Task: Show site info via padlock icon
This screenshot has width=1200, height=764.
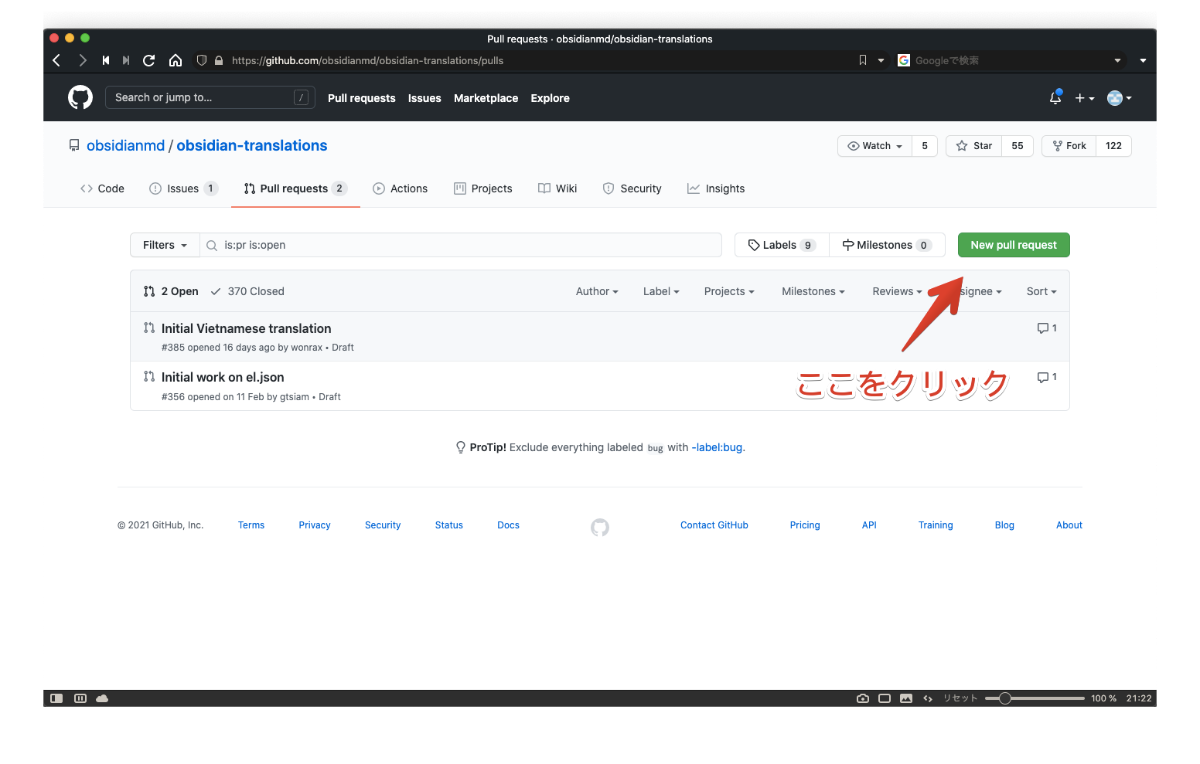Action: pyautogui.click(x=219, y=60)
